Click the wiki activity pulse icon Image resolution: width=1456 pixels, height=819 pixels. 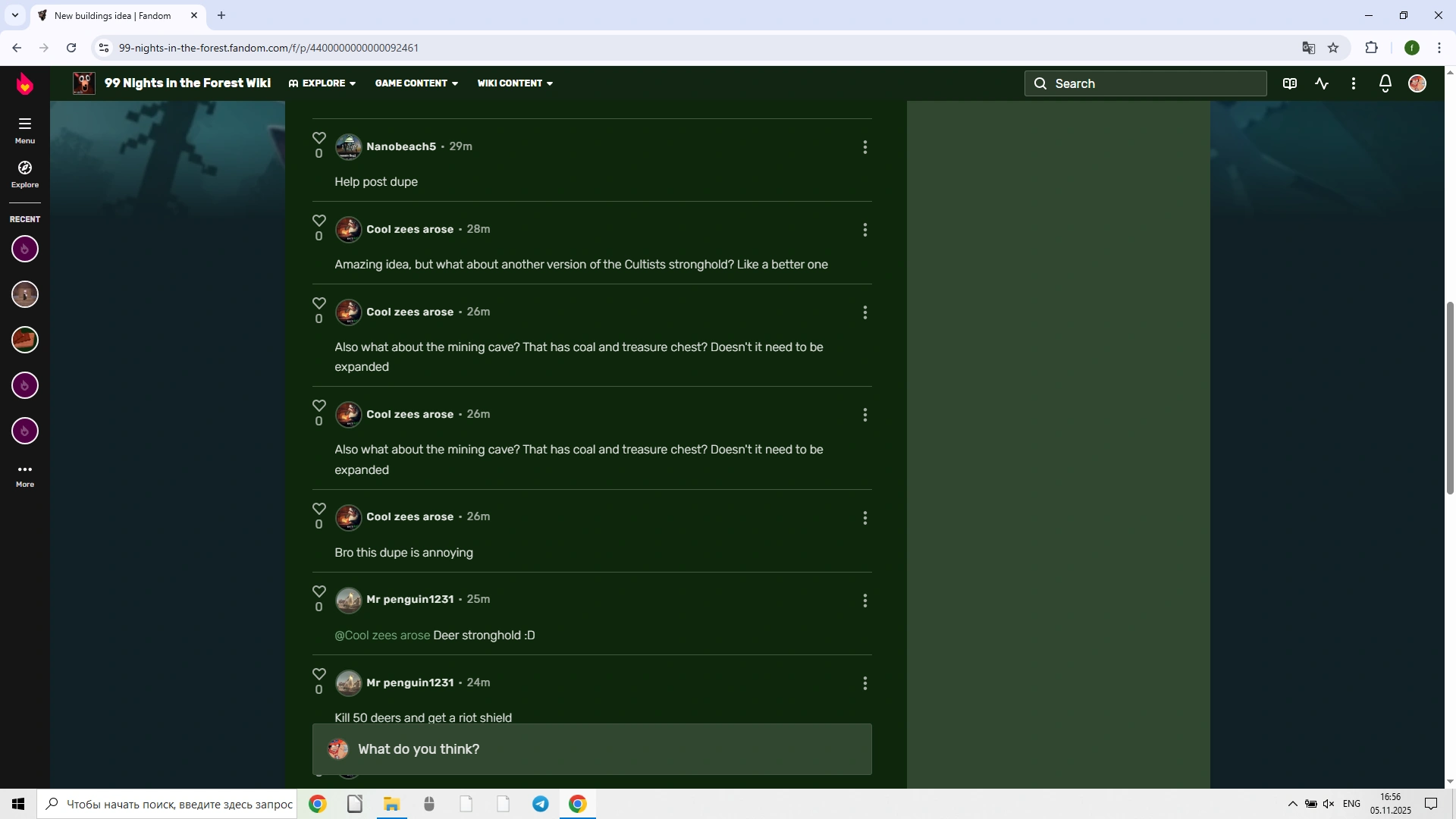coord(1322,83)
